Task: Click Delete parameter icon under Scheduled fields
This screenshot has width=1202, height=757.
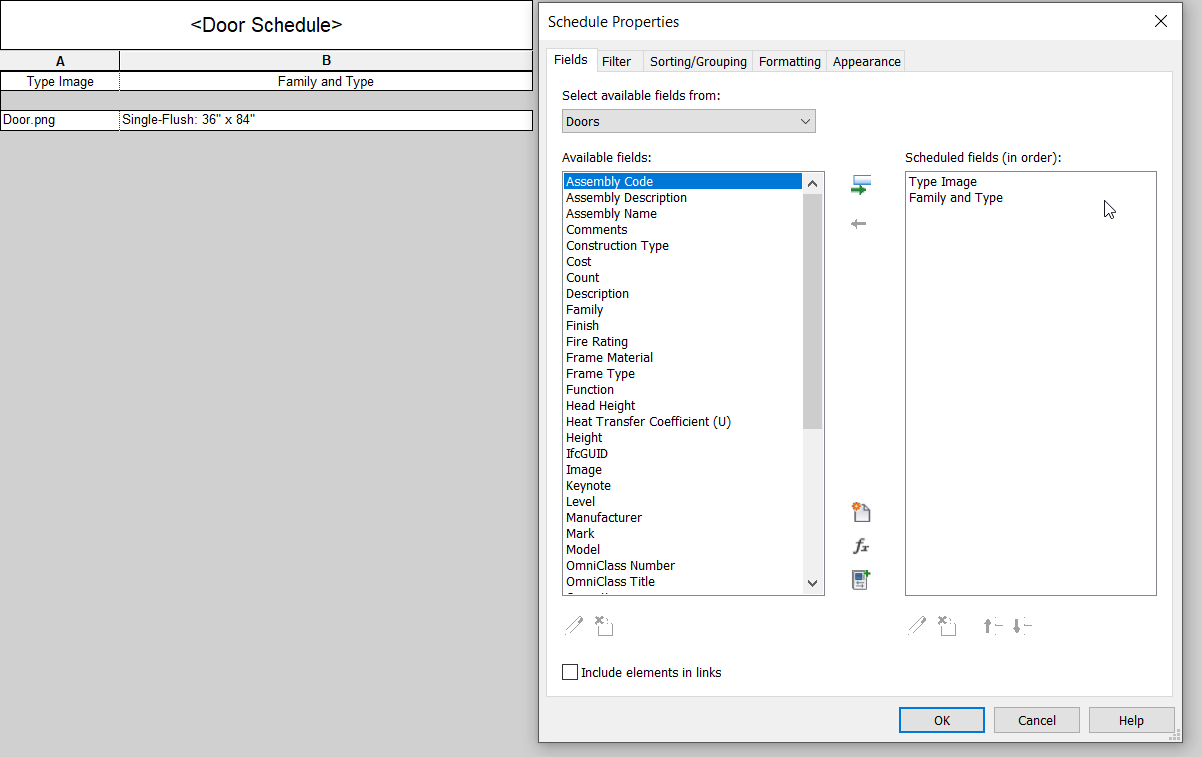Action: click(x=947, y=626)
